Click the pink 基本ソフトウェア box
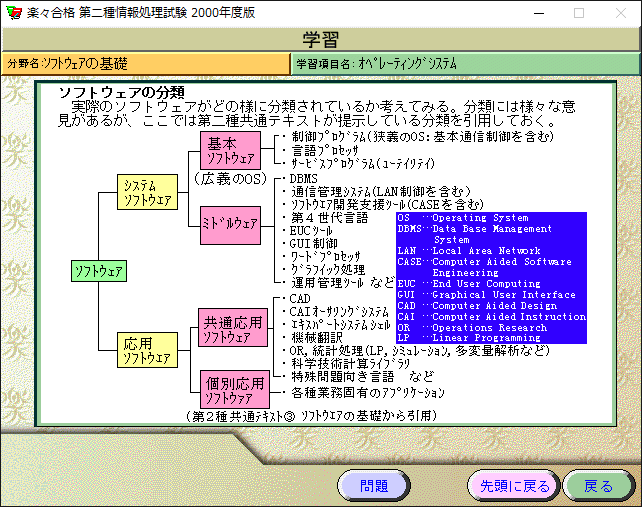Image resolution: width=642 pixels, height=507 pixels. tap(231, 150)
